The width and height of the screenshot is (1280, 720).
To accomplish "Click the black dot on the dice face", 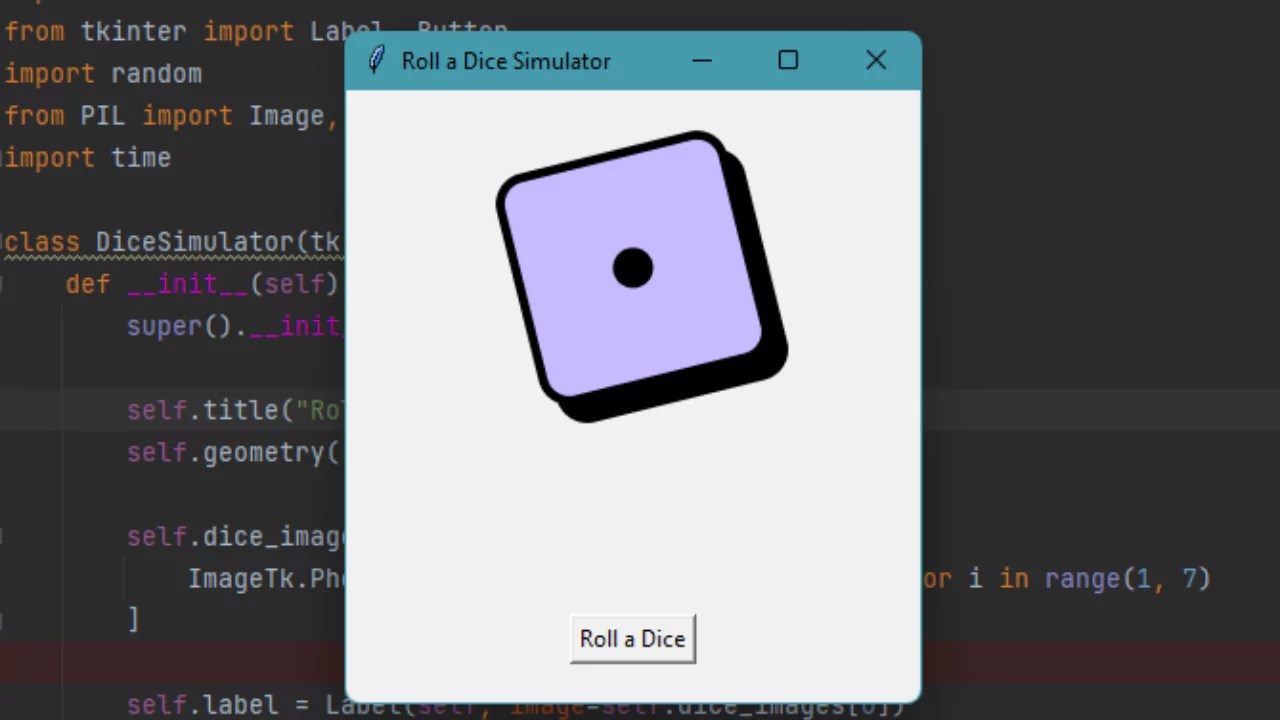I will (632, 268).
